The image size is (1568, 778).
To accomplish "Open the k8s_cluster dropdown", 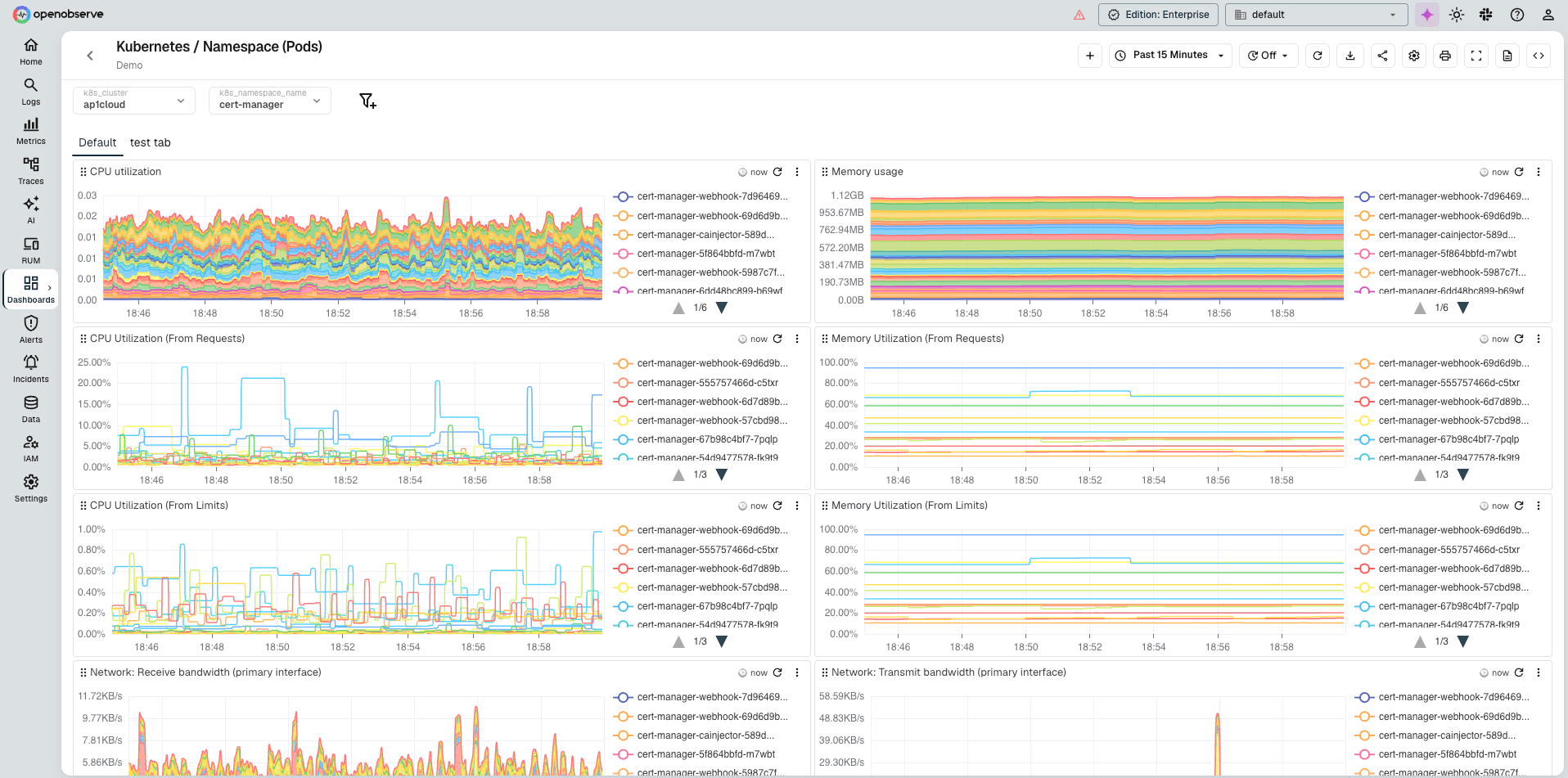I will pos(134,101).
